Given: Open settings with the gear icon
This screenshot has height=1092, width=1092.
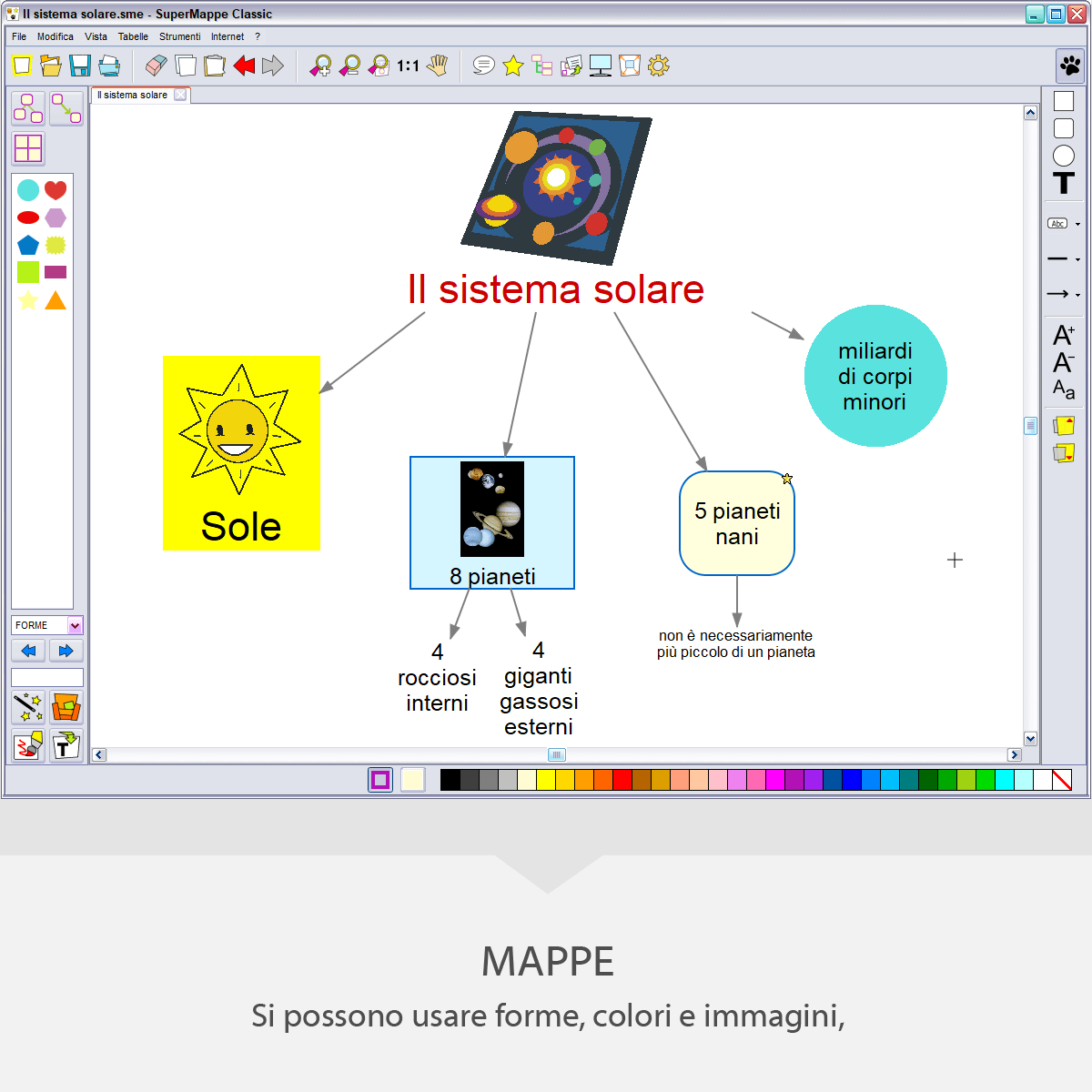Looking at the screenshot, I should coord(659,66).
